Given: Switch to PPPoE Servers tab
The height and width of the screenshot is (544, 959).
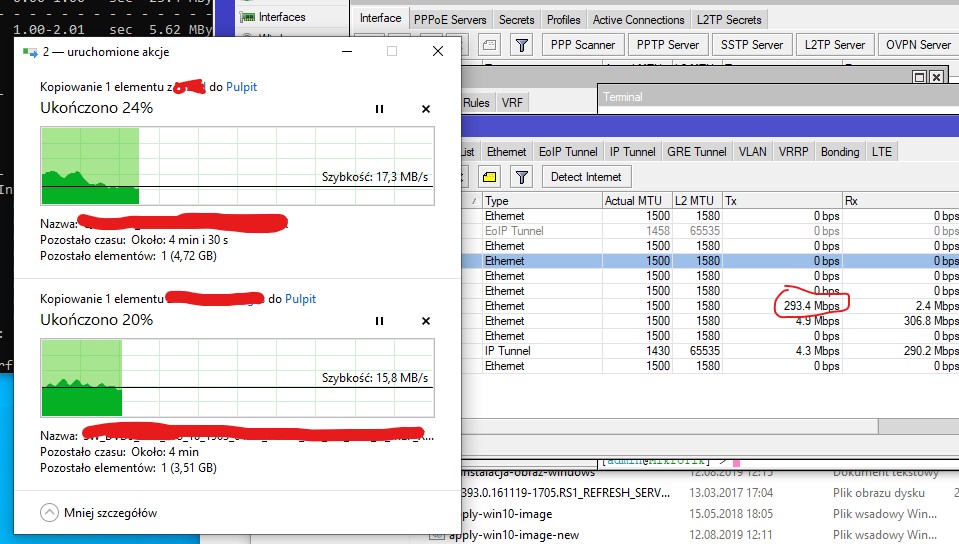Looking at the screenshot, I should 450,20.
